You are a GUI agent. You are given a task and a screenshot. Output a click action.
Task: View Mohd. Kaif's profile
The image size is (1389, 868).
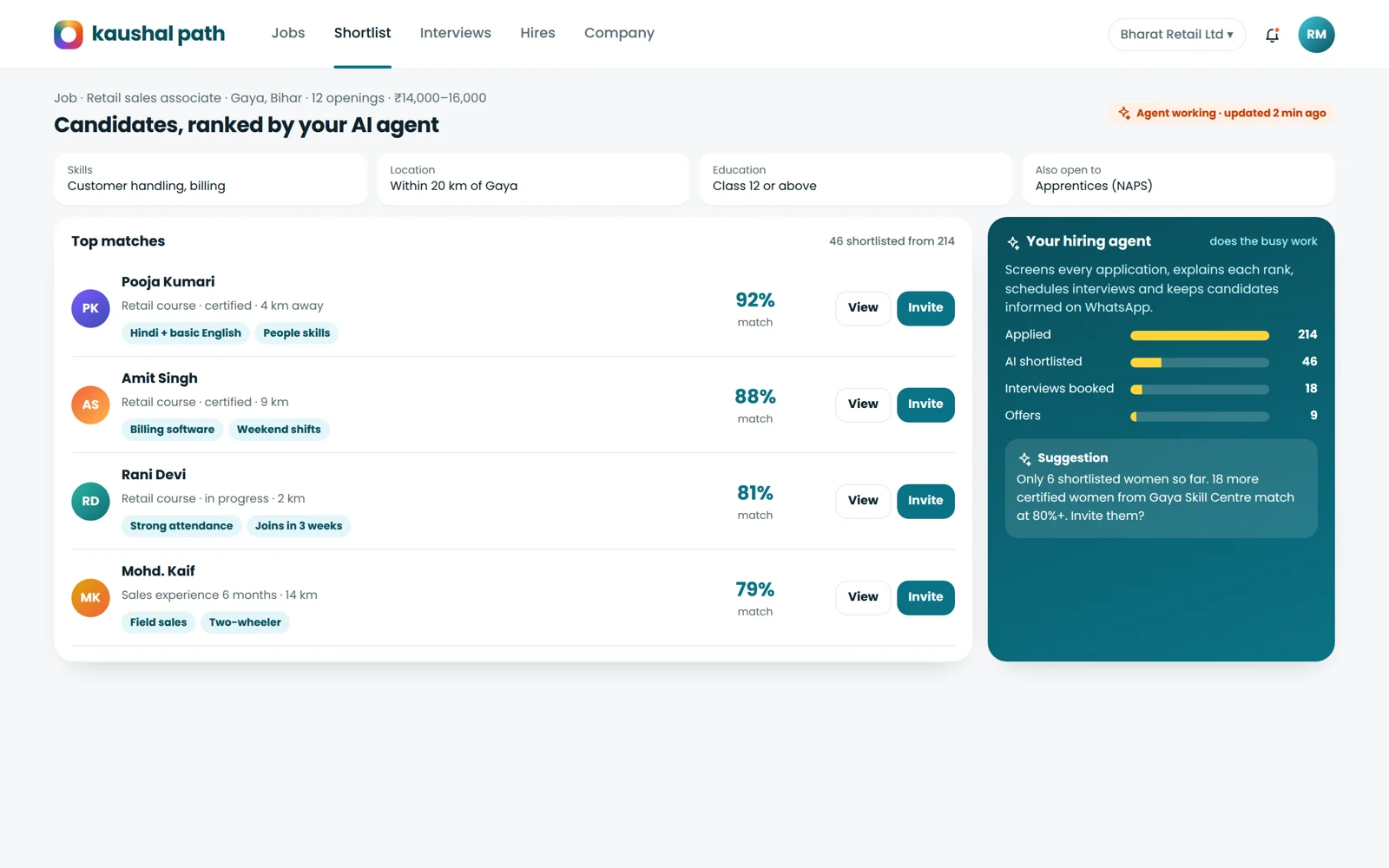[863, 597]
